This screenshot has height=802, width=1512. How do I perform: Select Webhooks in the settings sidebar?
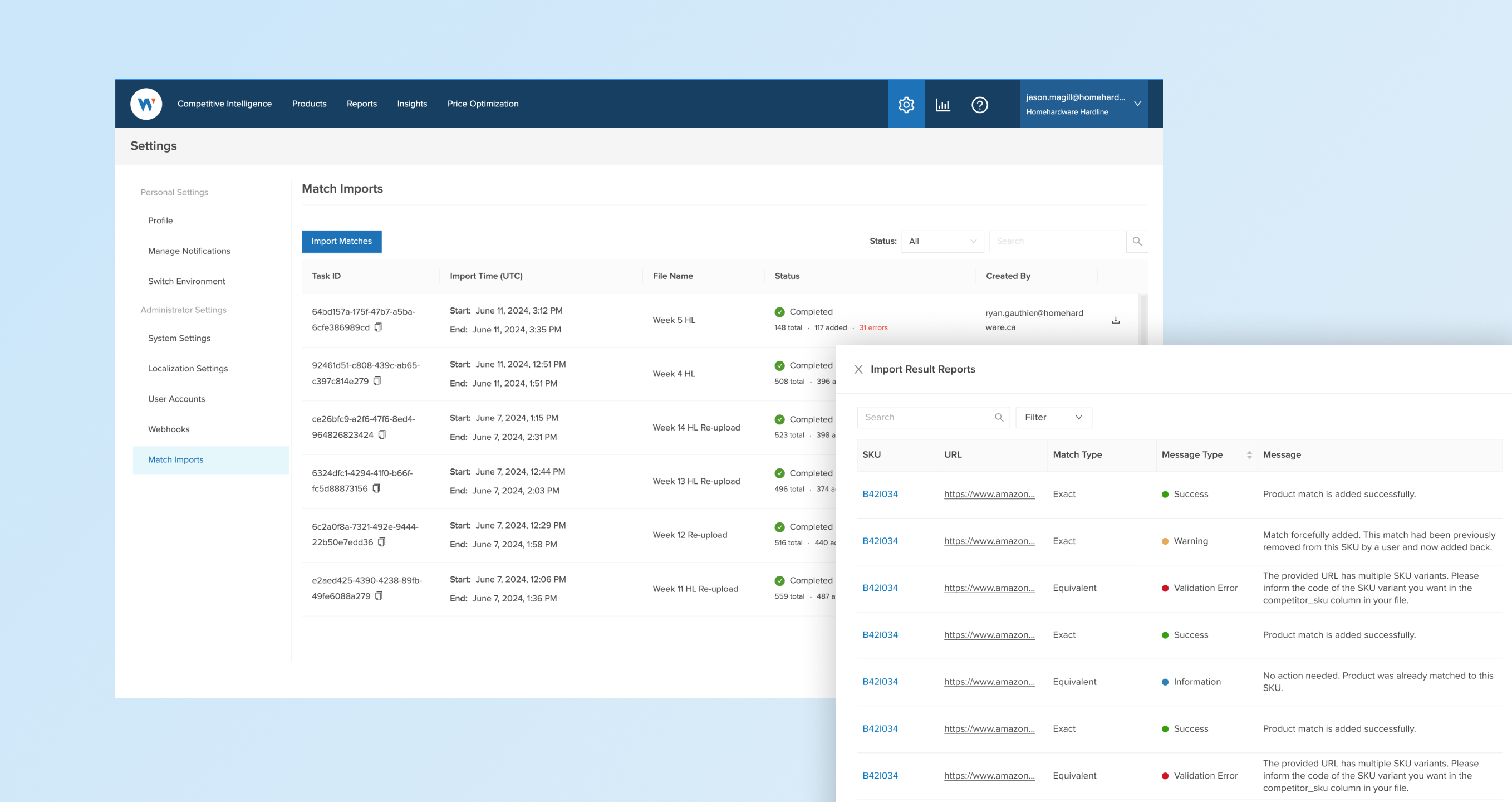169,429
